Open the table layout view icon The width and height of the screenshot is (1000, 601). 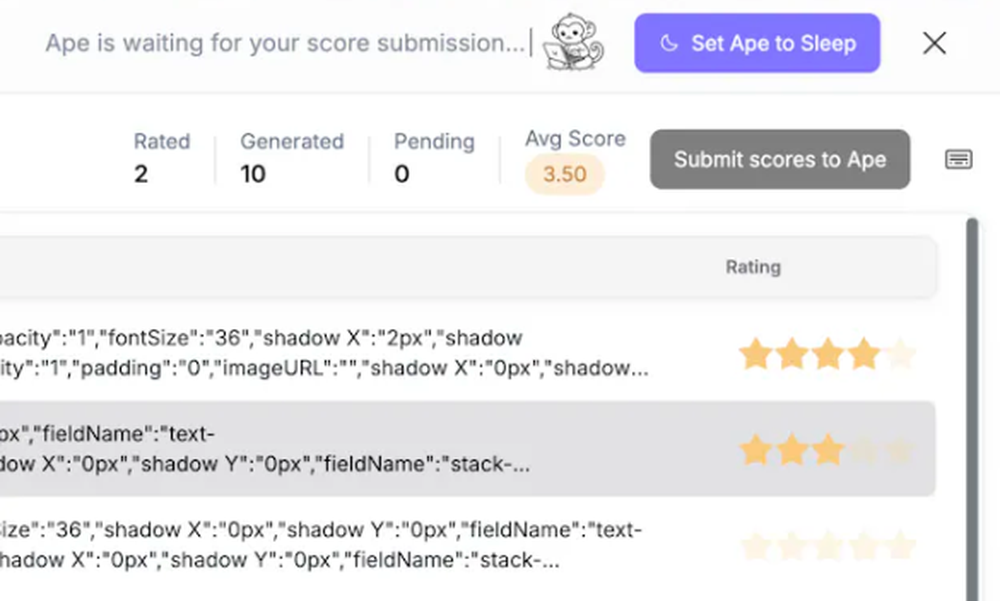(x=958, y=159)
